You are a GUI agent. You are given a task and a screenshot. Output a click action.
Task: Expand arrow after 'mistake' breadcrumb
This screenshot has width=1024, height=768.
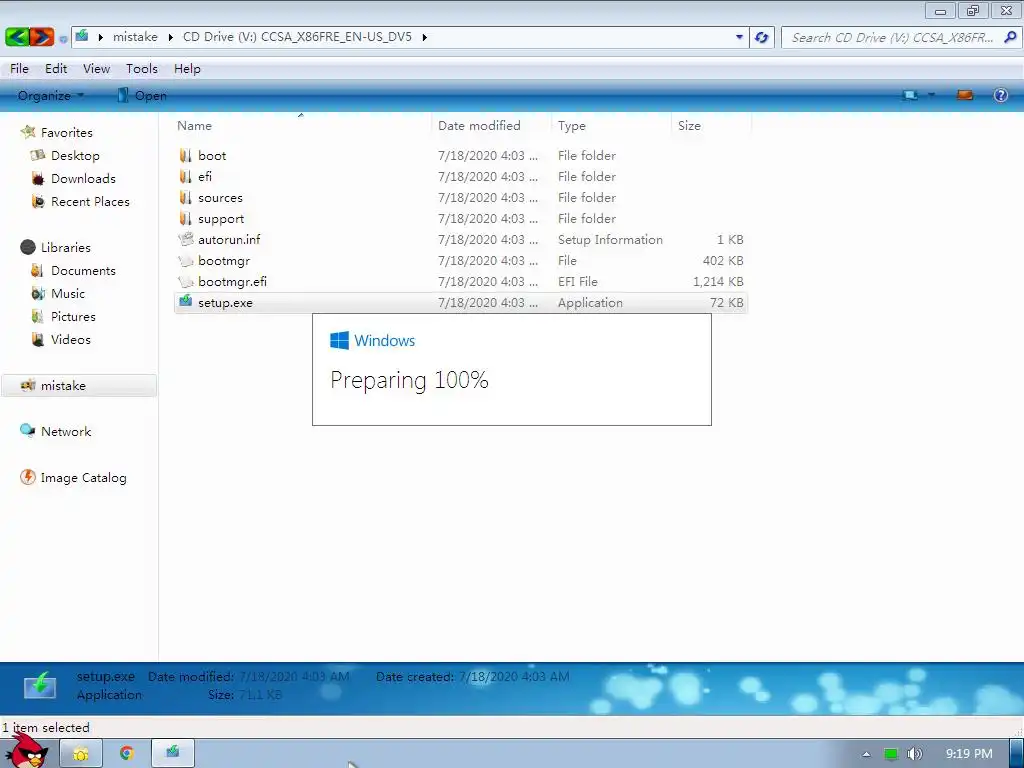[x=170, y=37]
